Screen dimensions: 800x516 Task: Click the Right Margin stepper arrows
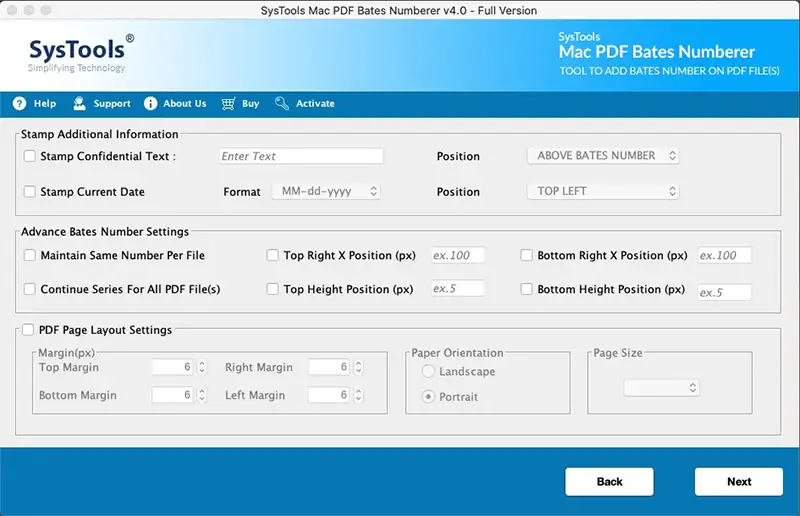359,367
